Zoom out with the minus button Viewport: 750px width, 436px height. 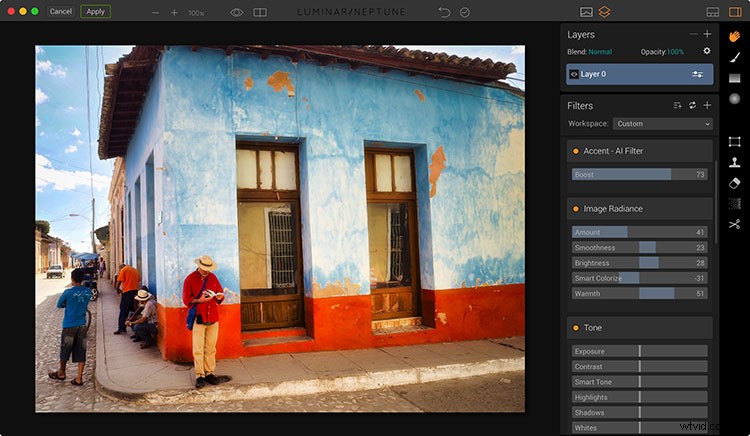[155, 13]
